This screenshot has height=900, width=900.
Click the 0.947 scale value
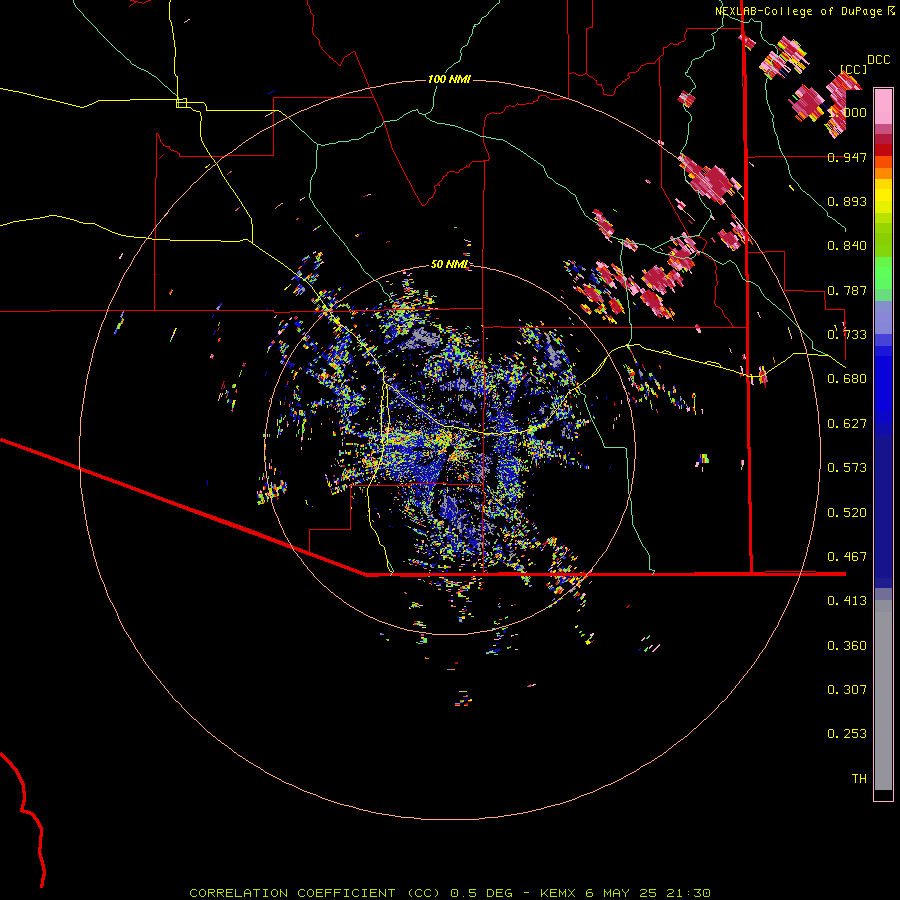[x=847, y=157]
